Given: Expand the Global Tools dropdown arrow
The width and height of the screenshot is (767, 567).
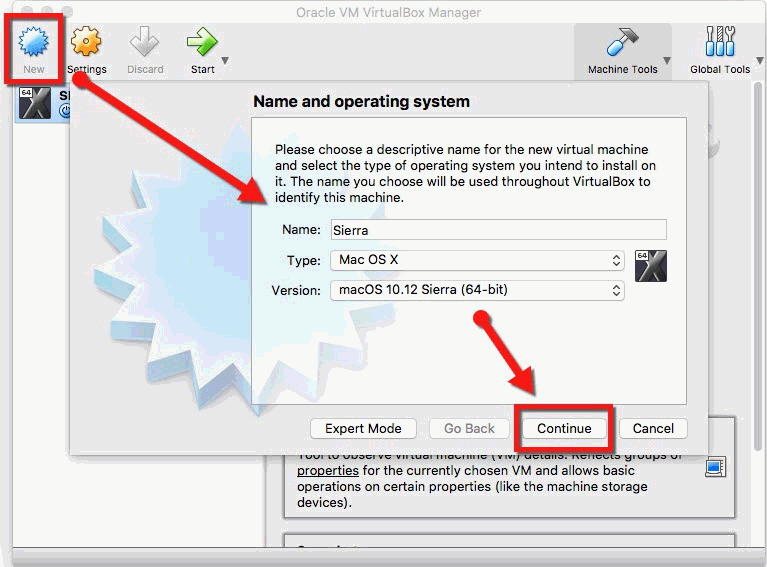Looking at the screenshot, I should click(760, 61).
